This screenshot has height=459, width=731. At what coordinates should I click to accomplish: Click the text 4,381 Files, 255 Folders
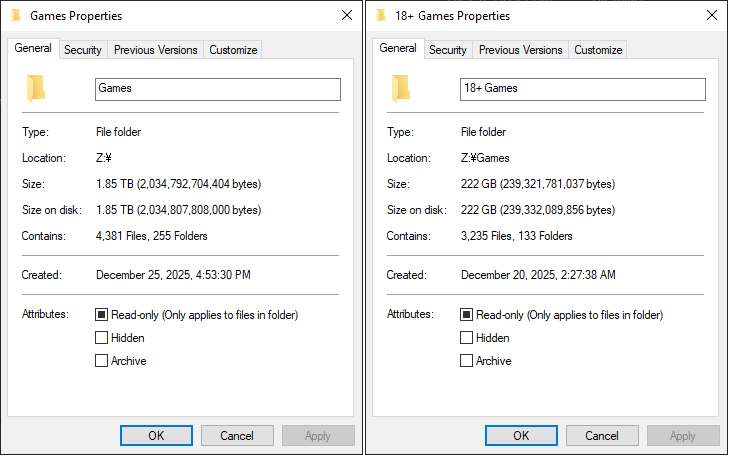[x=152, y=236]
